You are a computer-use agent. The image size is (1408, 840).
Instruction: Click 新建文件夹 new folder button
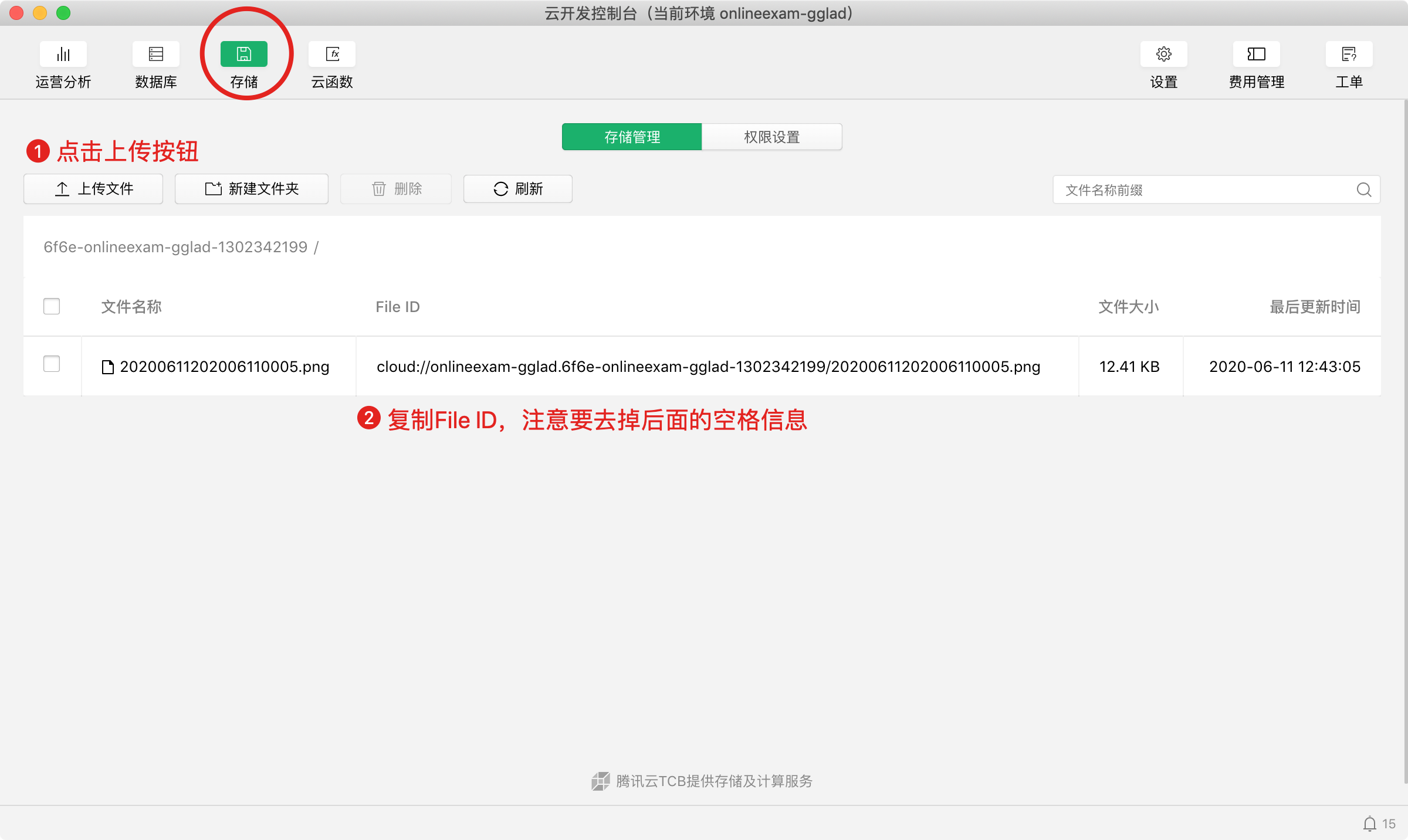(x=251, y=189)
